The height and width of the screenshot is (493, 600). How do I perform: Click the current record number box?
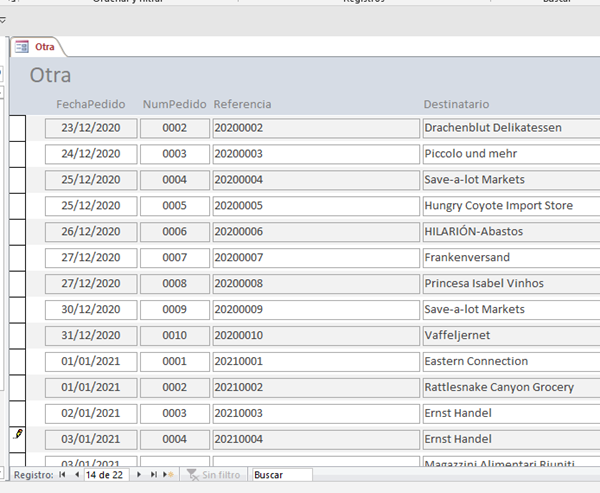(106, 475)
